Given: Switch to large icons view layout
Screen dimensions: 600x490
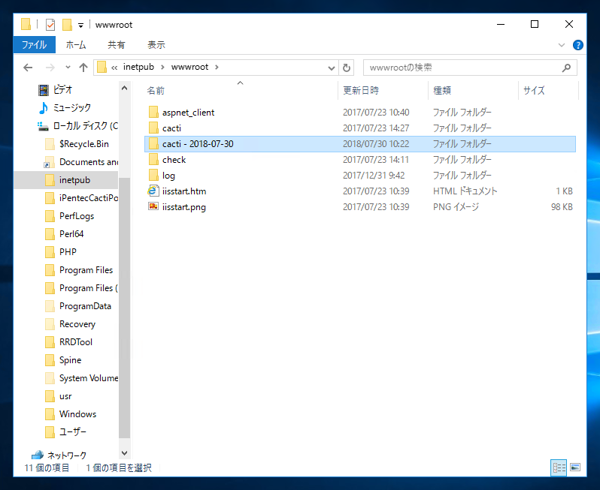Looking at the screenshot, I should pyautogui.click(x=575, y=467).
